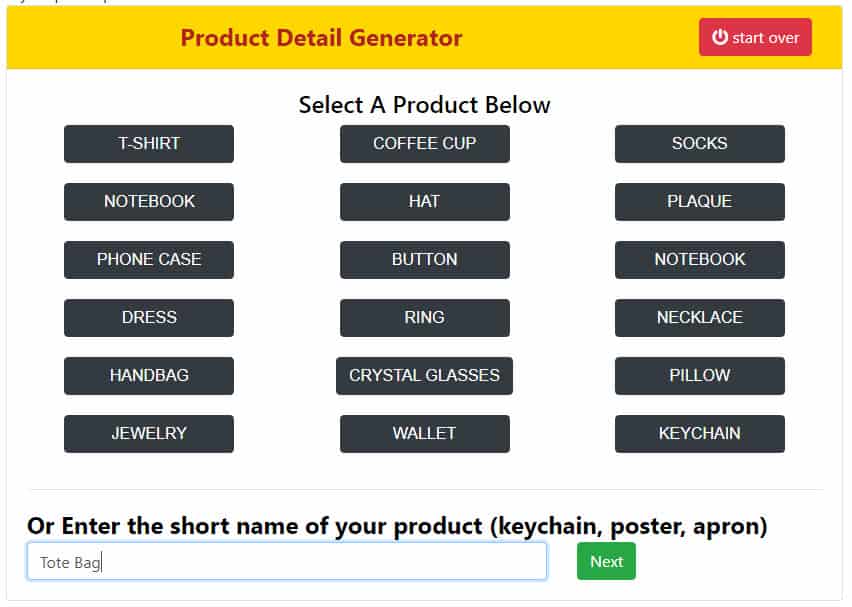Select the T-SHIRT product button

pyautogui.click(x=149, y=144)
